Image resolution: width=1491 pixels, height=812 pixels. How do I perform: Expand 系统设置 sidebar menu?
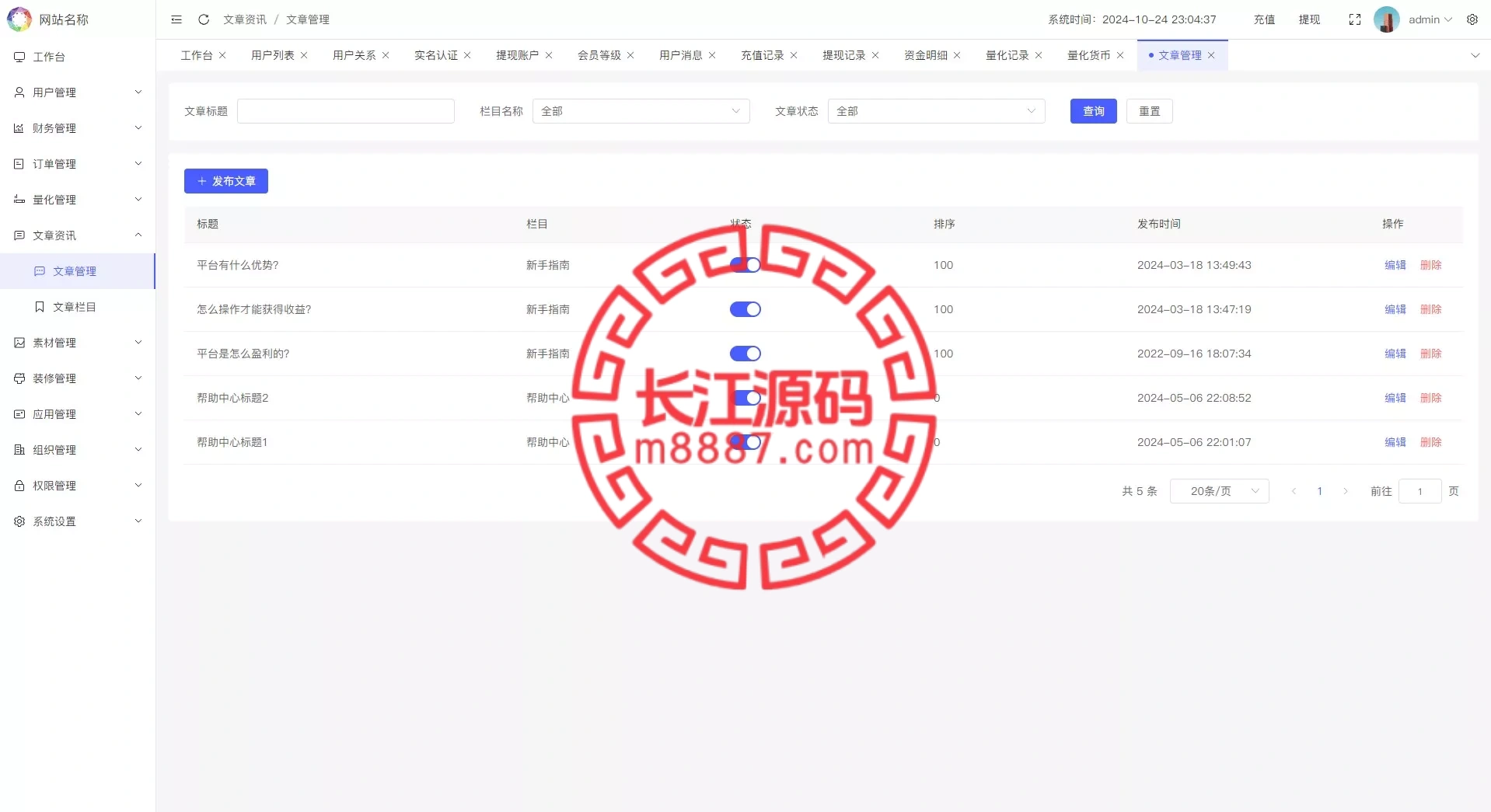78,521
